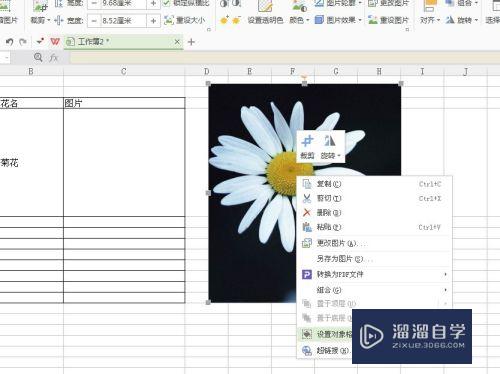Choose 剪切 cut from the context menu
This screenshot has width=500, height=374.
point(374,198)
